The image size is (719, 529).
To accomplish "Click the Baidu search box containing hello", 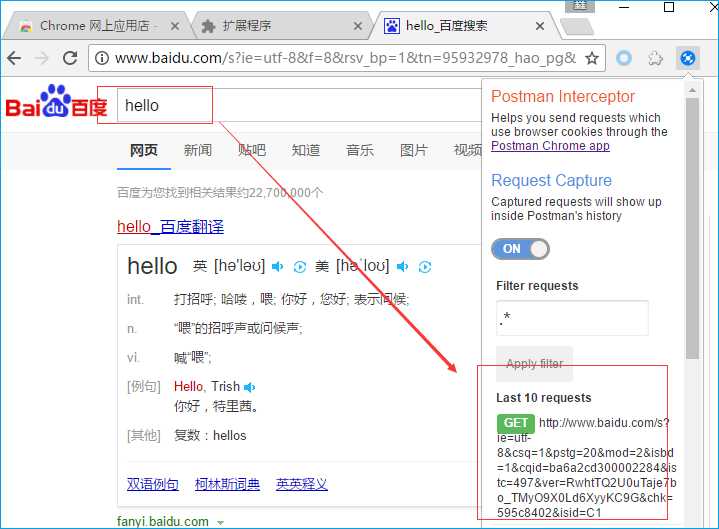I will 300,105.
